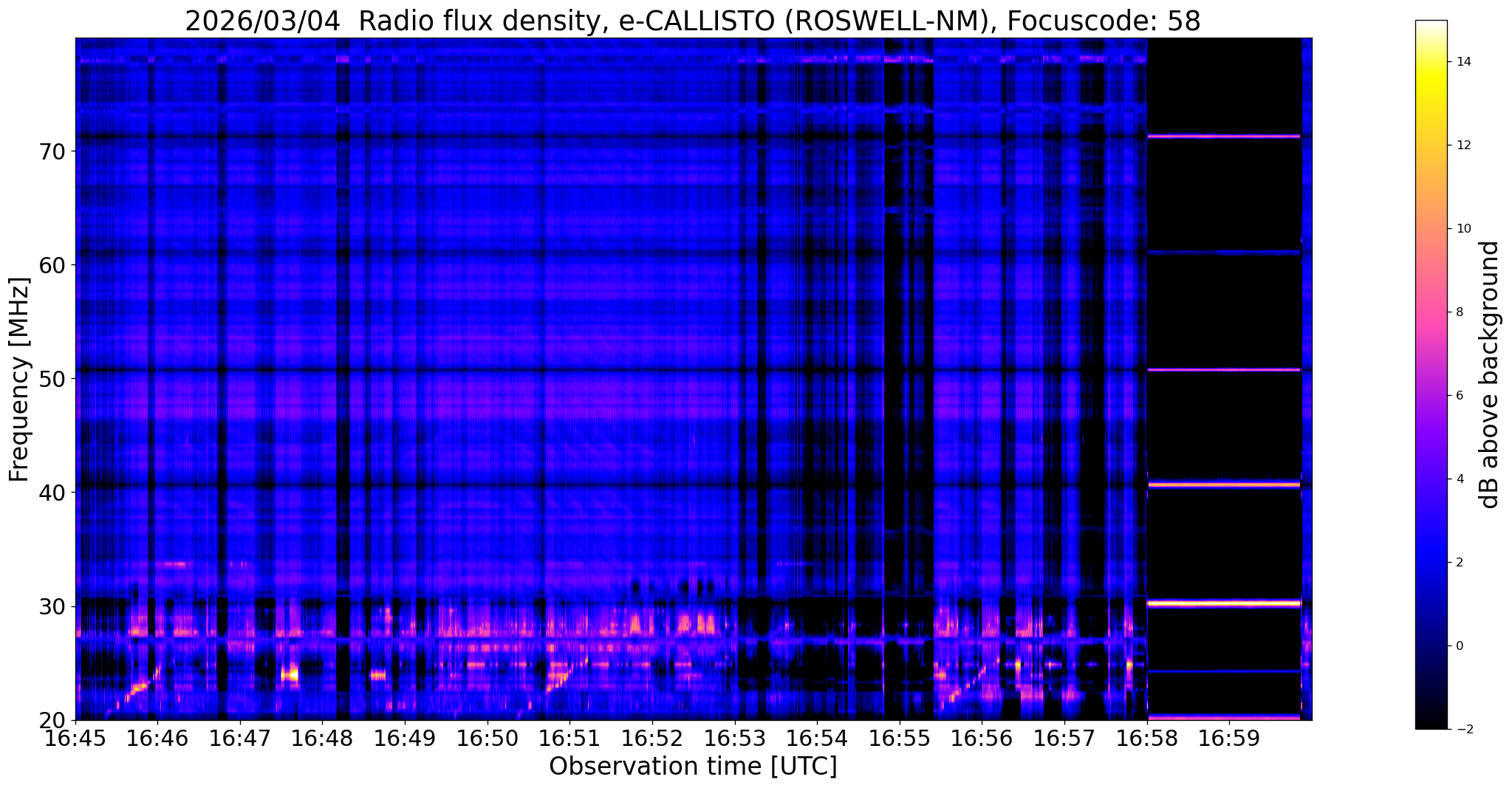Click the bright 40 MHz line after 16:58
Screen dimensions: 1512x788
(x=1223, y=484)
